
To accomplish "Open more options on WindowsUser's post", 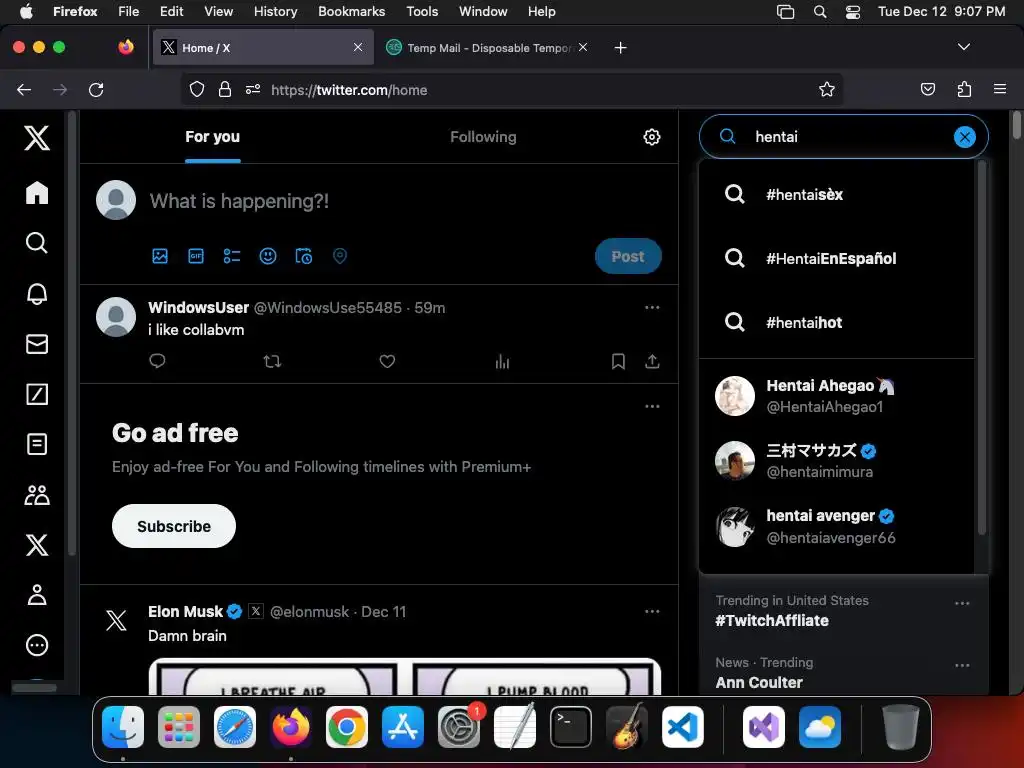I will [652, 307].
